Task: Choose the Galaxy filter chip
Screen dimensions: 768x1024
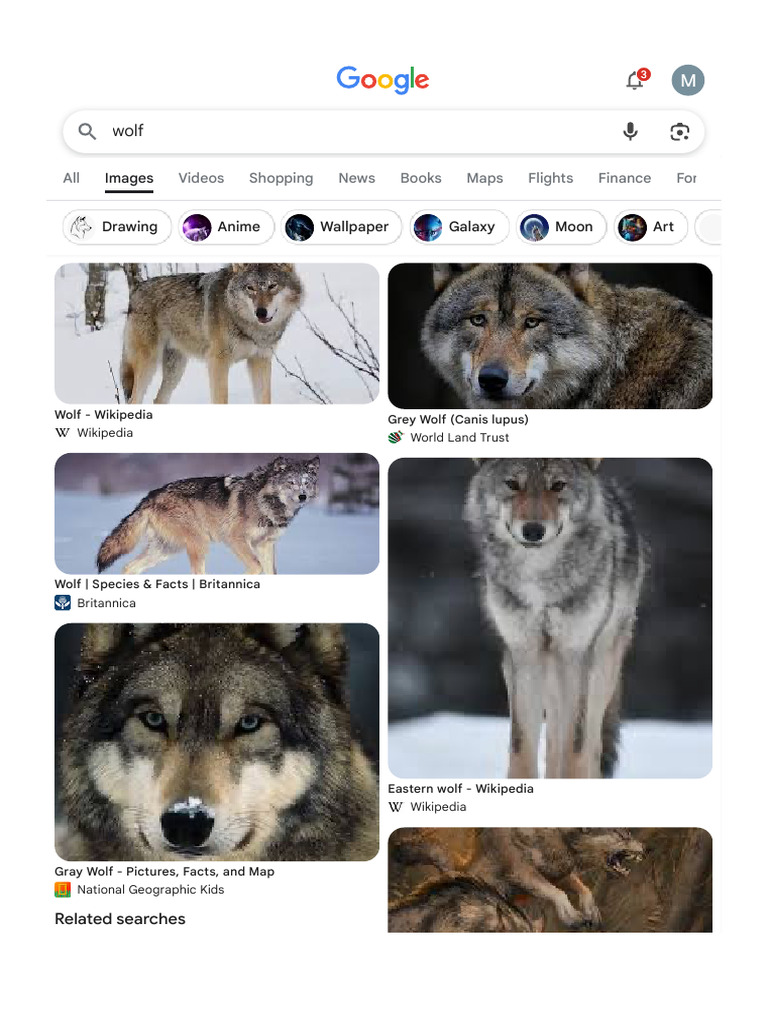Action: coord(458,227)
